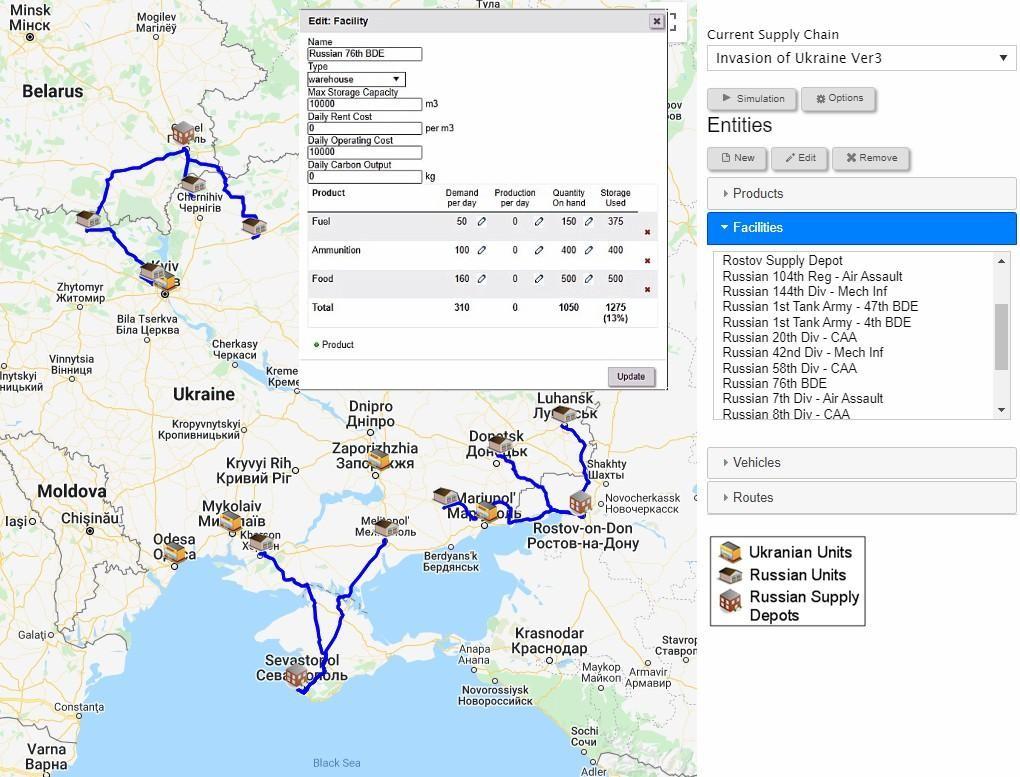The height and width of the screenshot is (777, 1020).
Task: Click the Max Storage Capacity field
Action: click(364, 104)
